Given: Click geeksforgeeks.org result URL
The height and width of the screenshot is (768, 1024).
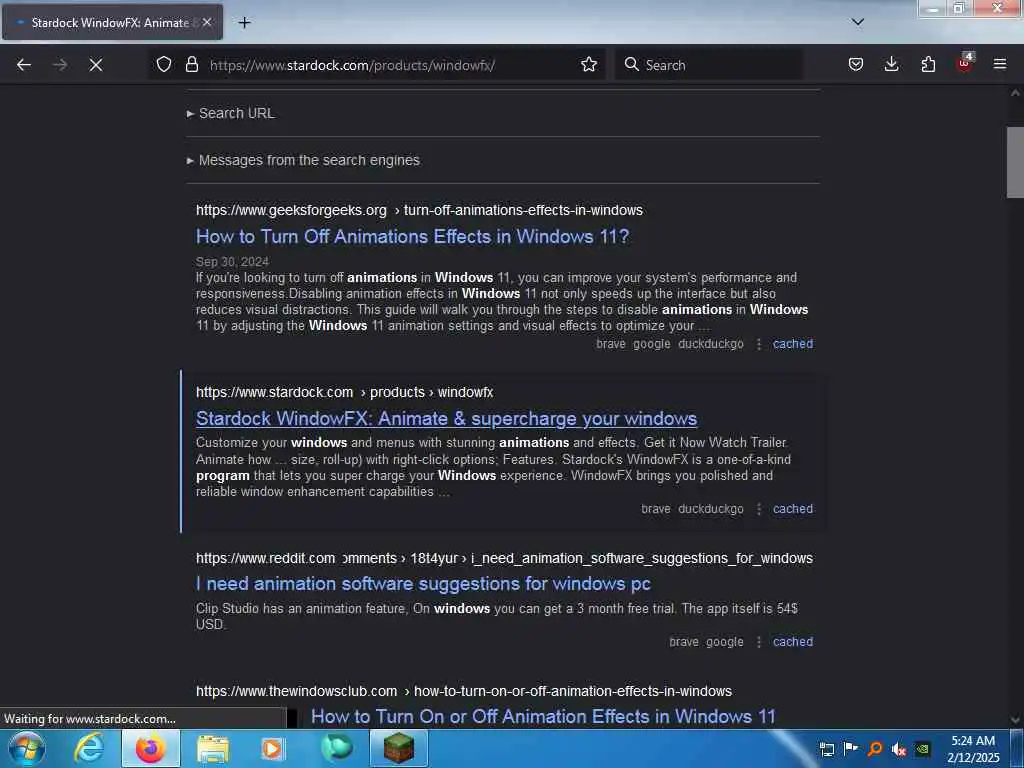Looking at the screenshot, I should point(419,210).
